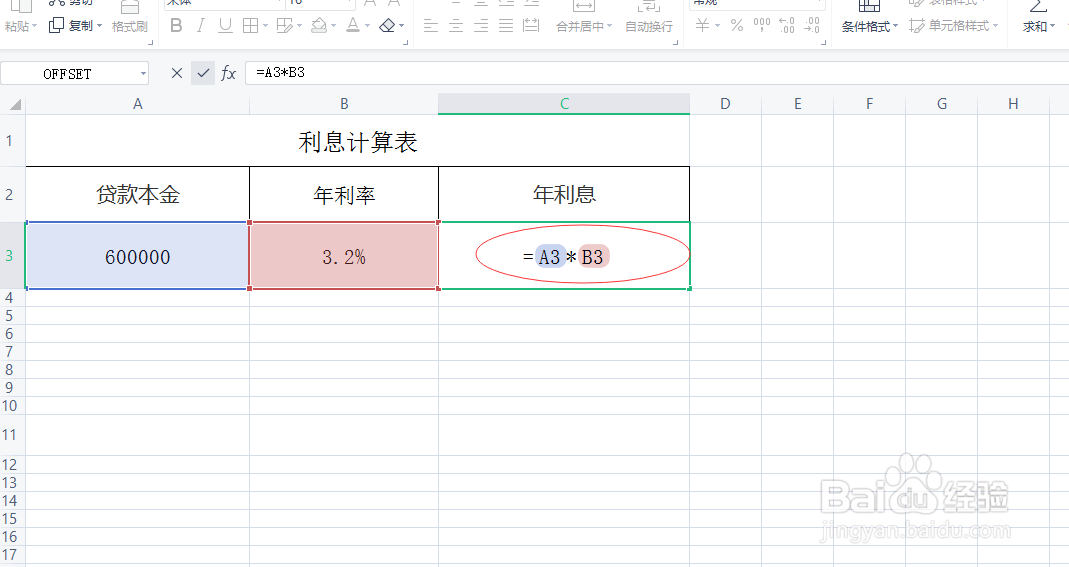This screenshot has height=567, width=1069.
Task: Expand the 复制 copy options arrow
Action: pos(100,27)
